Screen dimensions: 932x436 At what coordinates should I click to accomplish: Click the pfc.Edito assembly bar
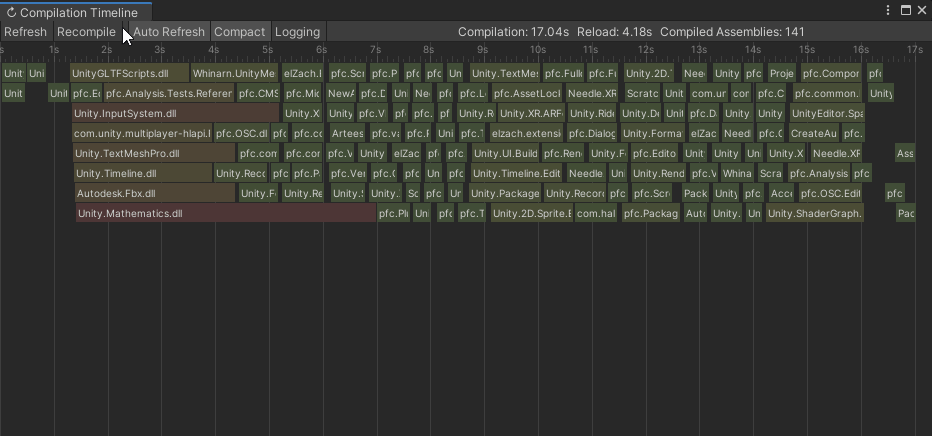(654, 153)
